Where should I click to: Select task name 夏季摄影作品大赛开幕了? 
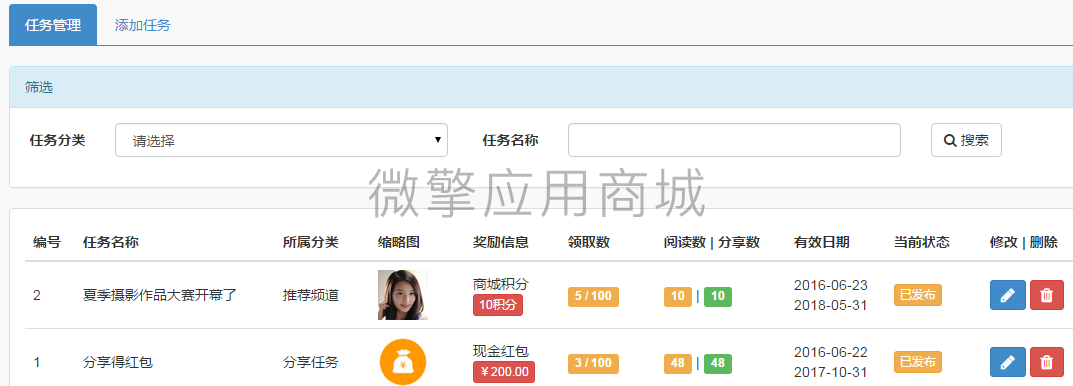(159, 296)
